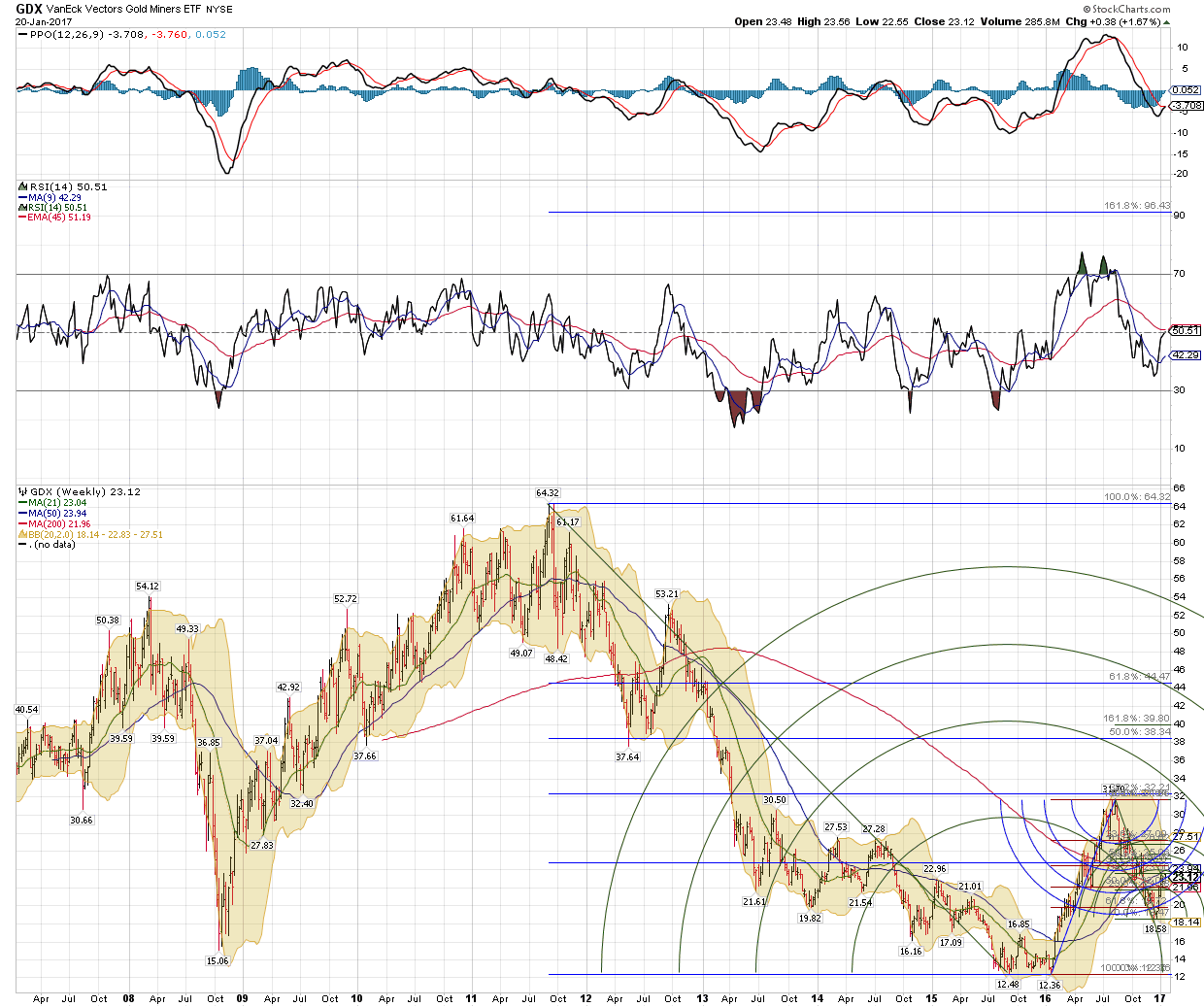Click the 15.06 low price label

pyautogui.click(x=217, y=960)
